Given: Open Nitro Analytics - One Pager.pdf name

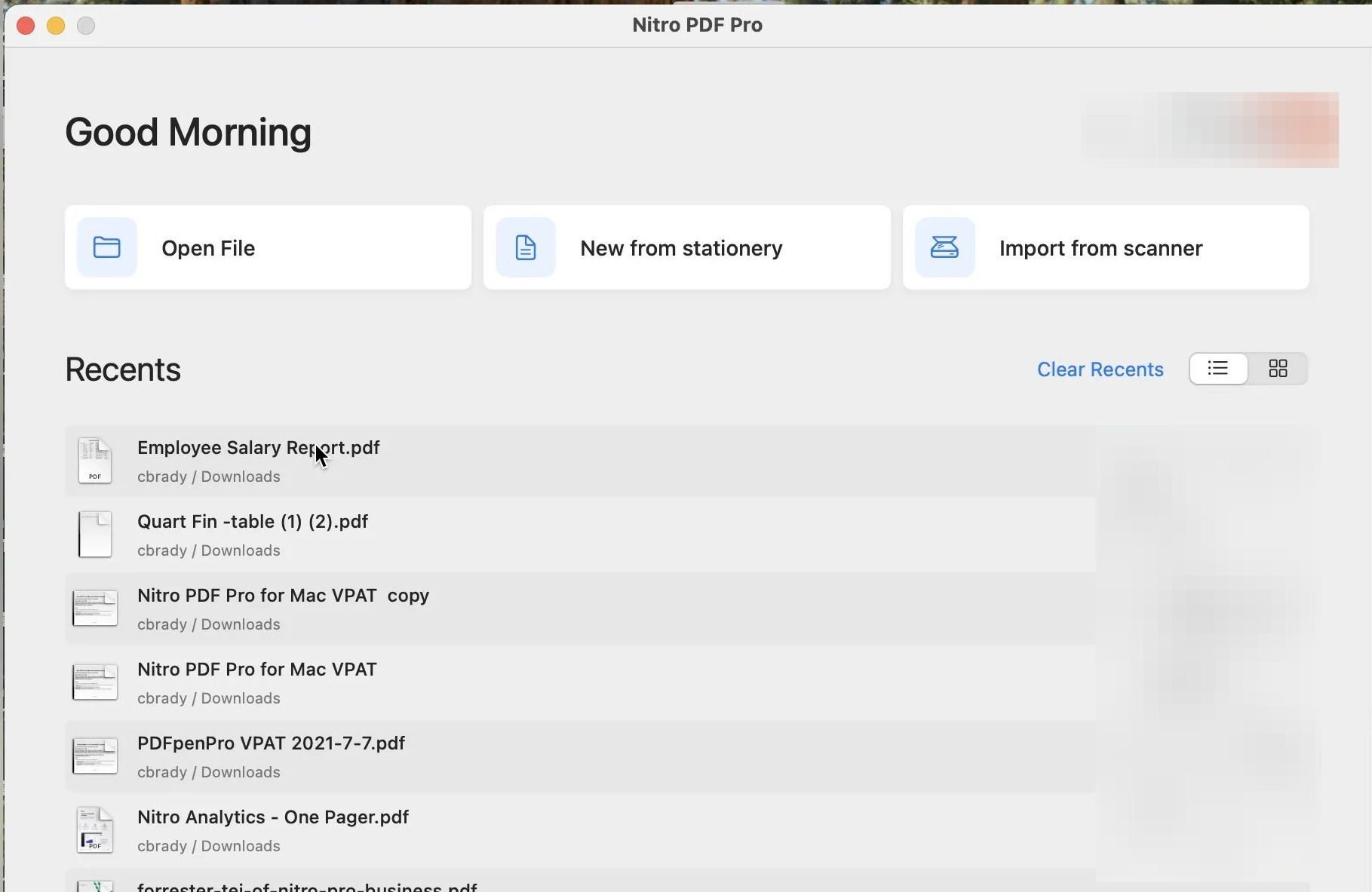Looking at the screenshot, I should click(x=273, y=817).
